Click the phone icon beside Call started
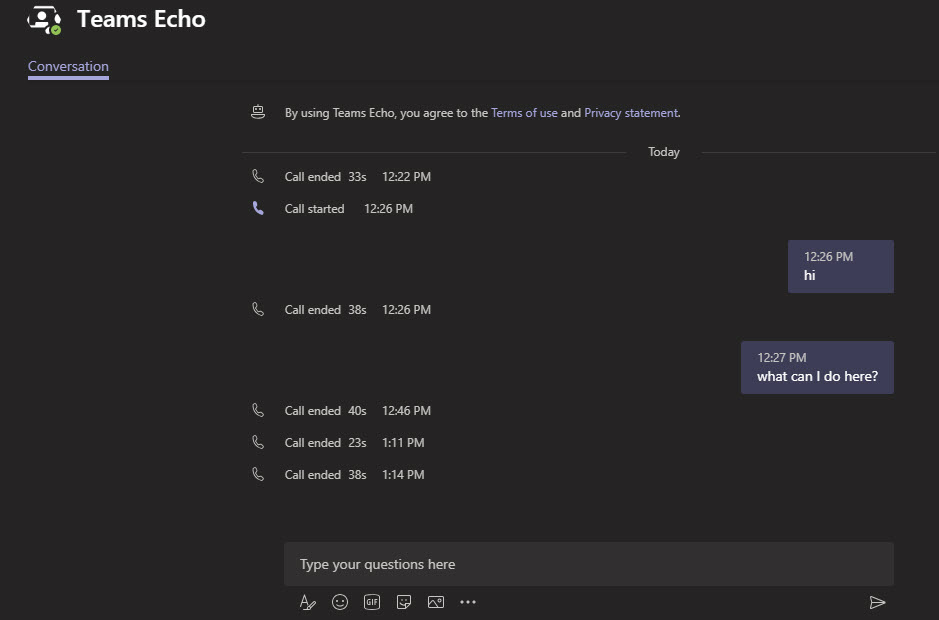939x620 pixels. [259, 208]
